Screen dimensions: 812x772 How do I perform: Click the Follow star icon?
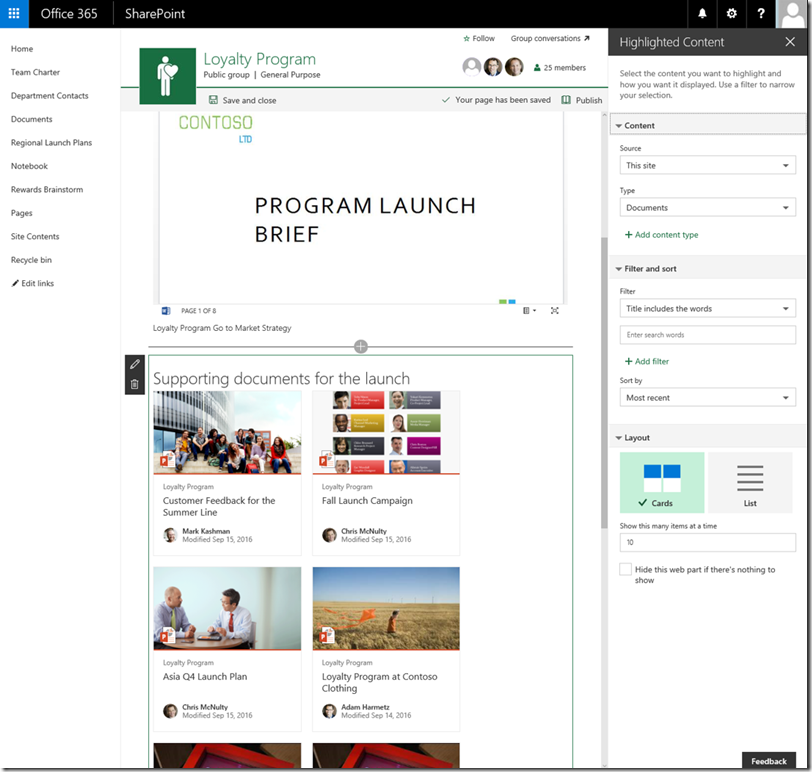coord(466,38)
